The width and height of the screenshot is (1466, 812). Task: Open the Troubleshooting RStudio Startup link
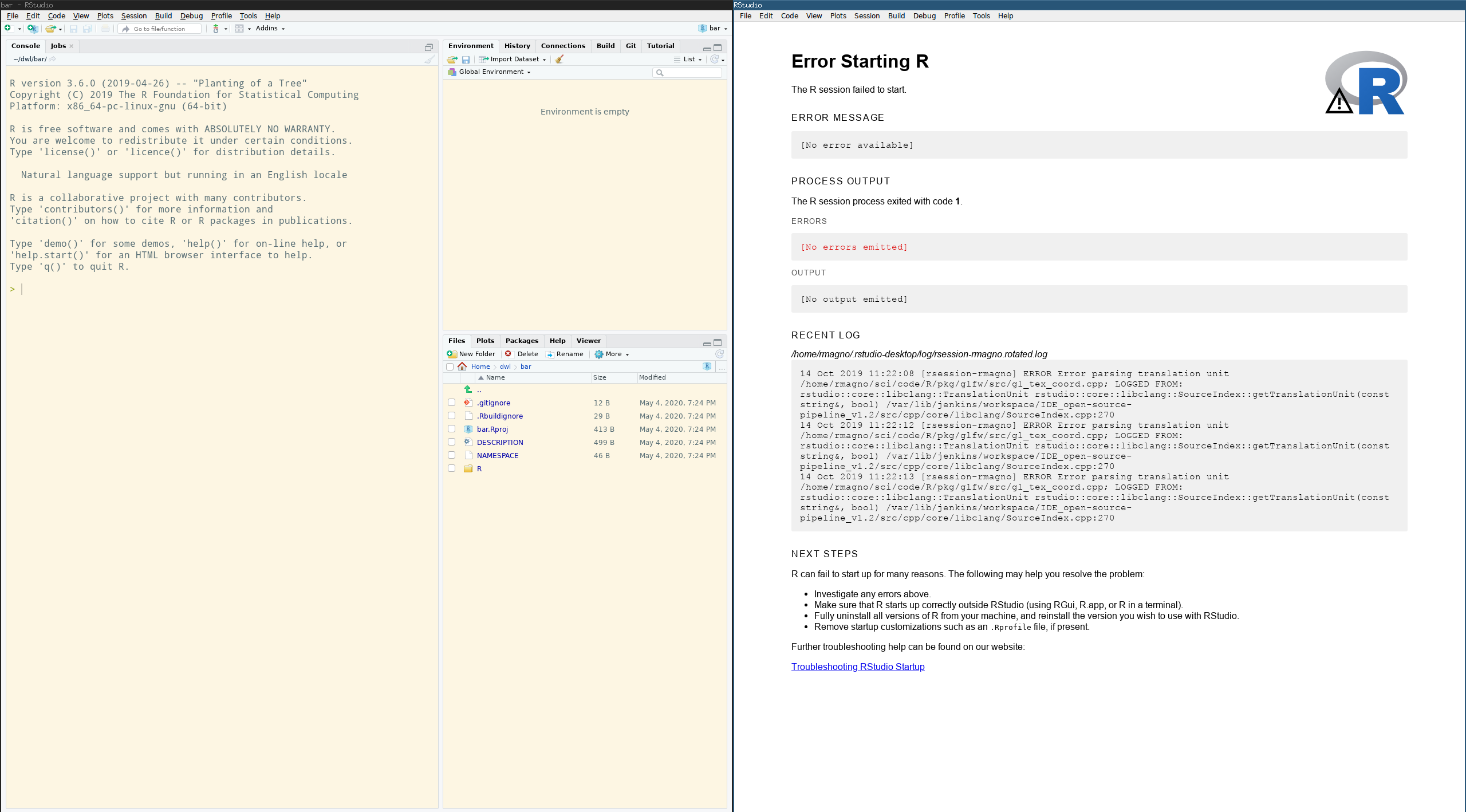[857, 667]
